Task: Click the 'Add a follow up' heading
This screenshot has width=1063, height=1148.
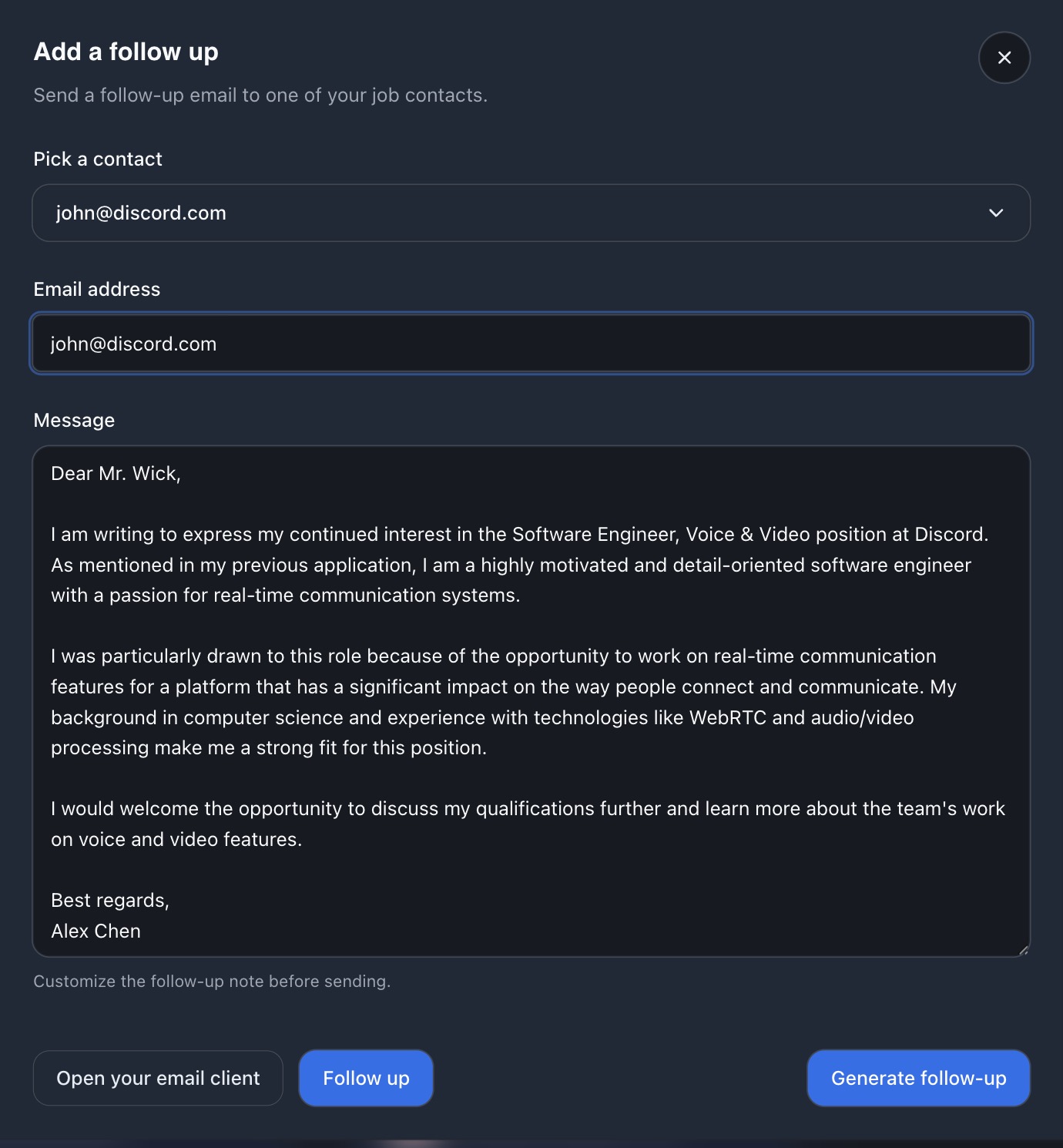Action: click(126, 52)
